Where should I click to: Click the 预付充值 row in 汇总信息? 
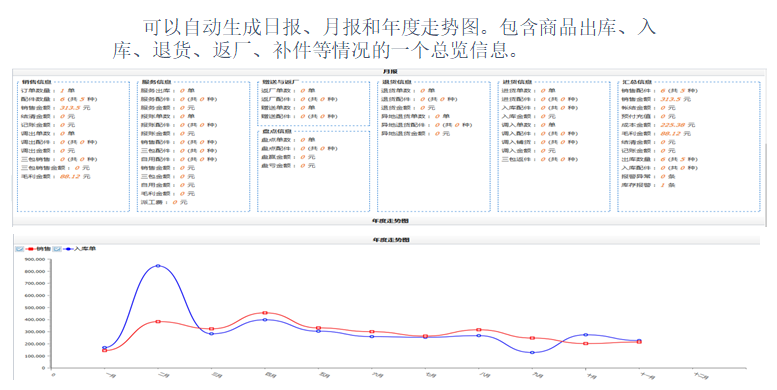pos(649,116)
